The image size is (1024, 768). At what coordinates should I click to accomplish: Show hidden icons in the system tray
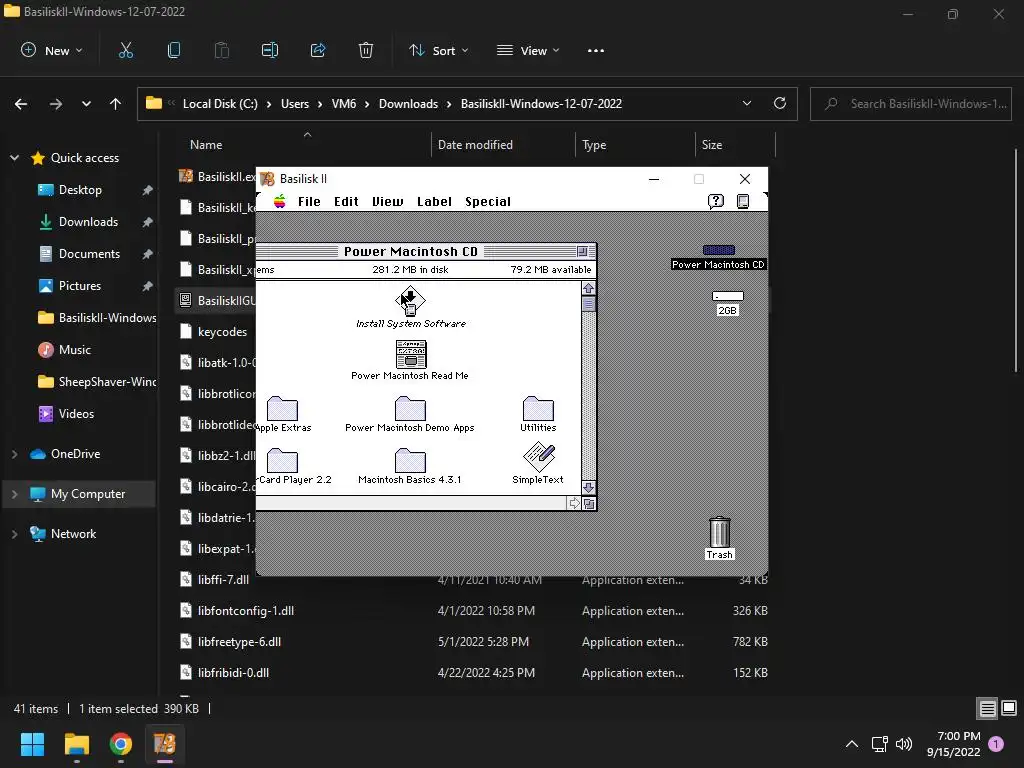(x=852, y=744)
